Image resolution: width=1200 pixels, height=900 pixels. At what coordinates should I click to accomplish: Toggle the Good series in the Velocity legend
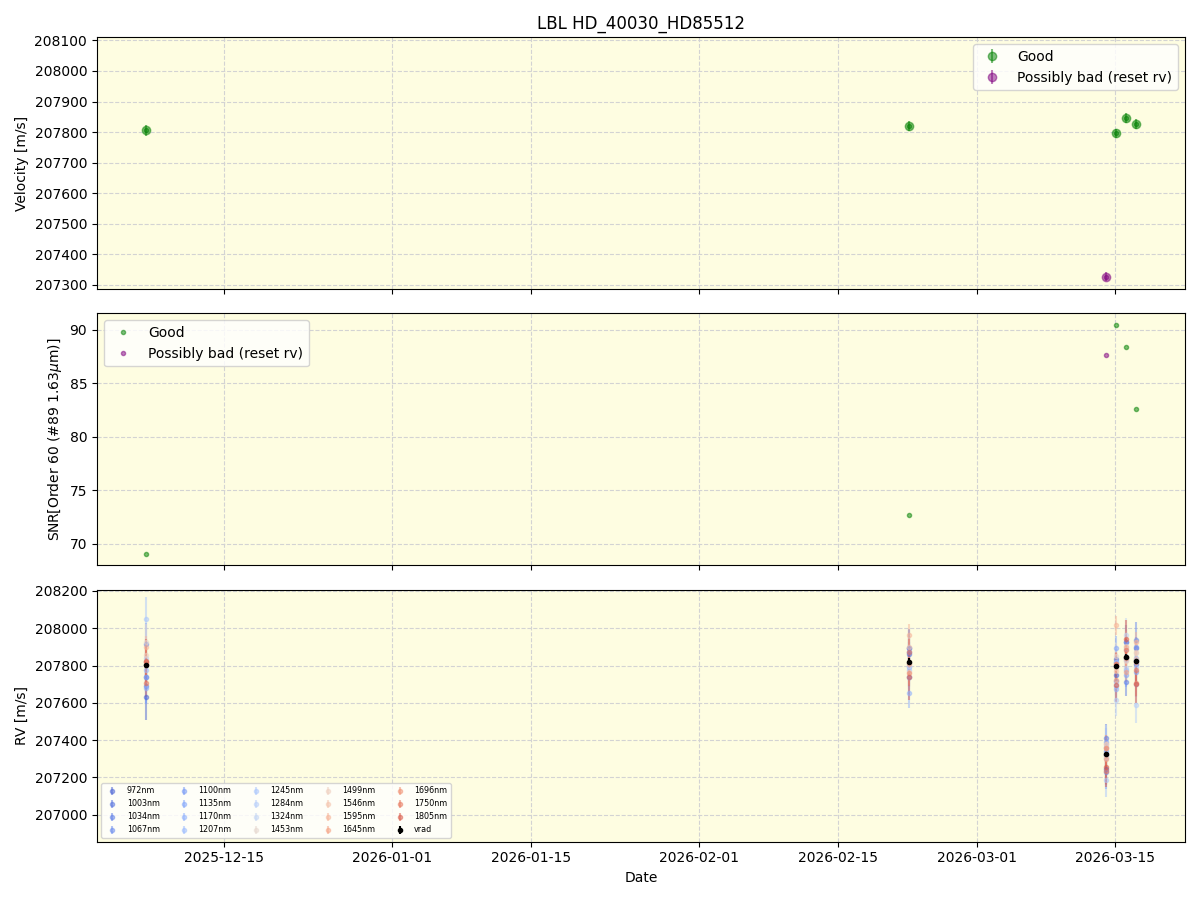[x=991, y=56]
